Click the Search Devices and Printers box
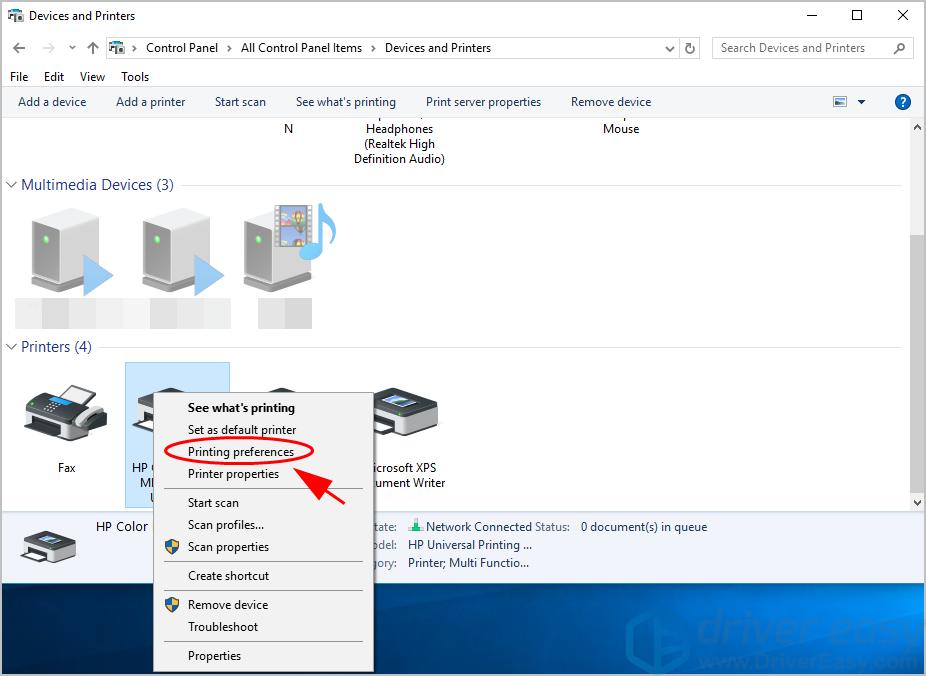The width and height of the screenshot is (926, 676). (x=800, y=47)
